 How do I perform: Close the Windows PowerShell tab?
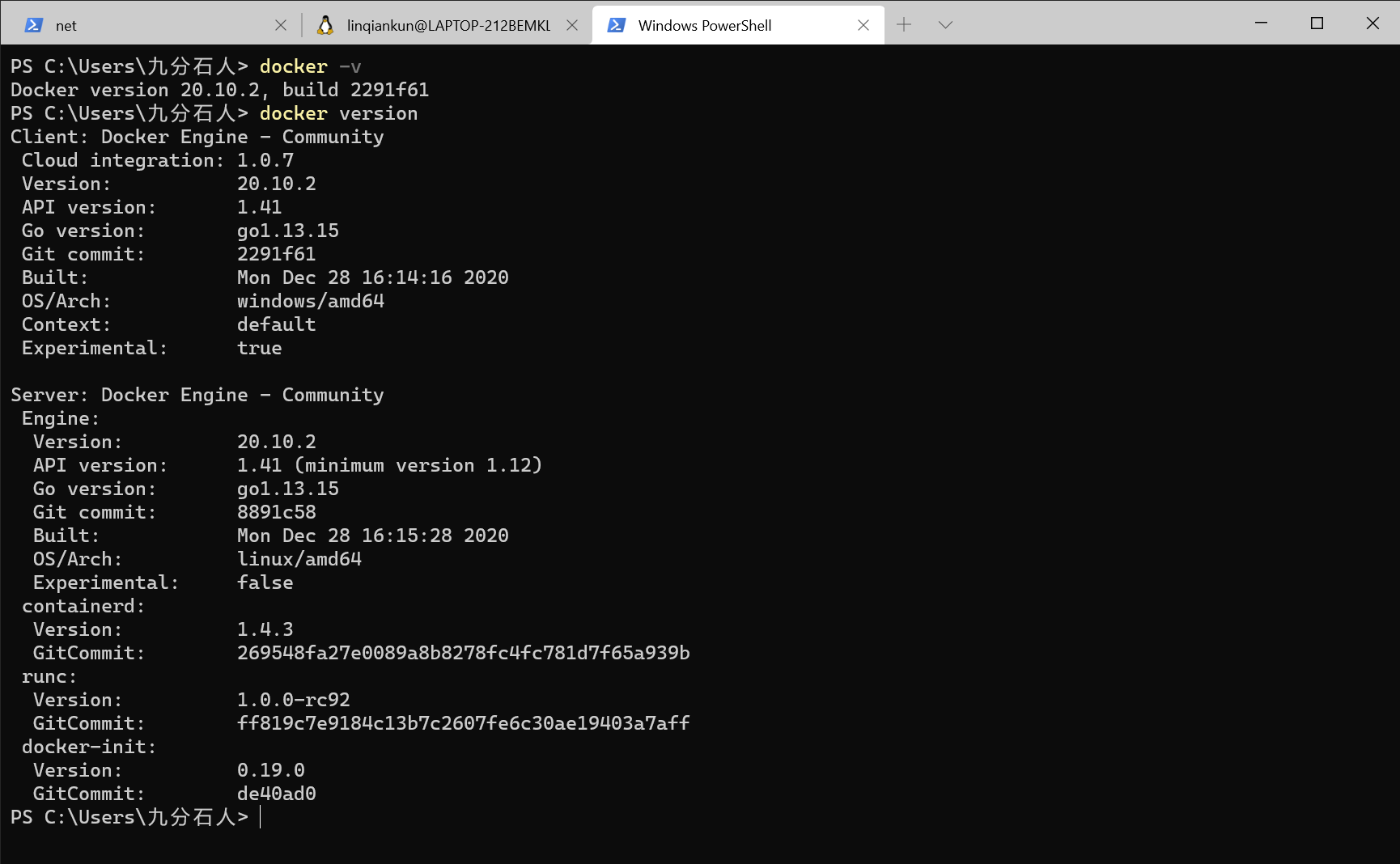[x=863, y=25]
